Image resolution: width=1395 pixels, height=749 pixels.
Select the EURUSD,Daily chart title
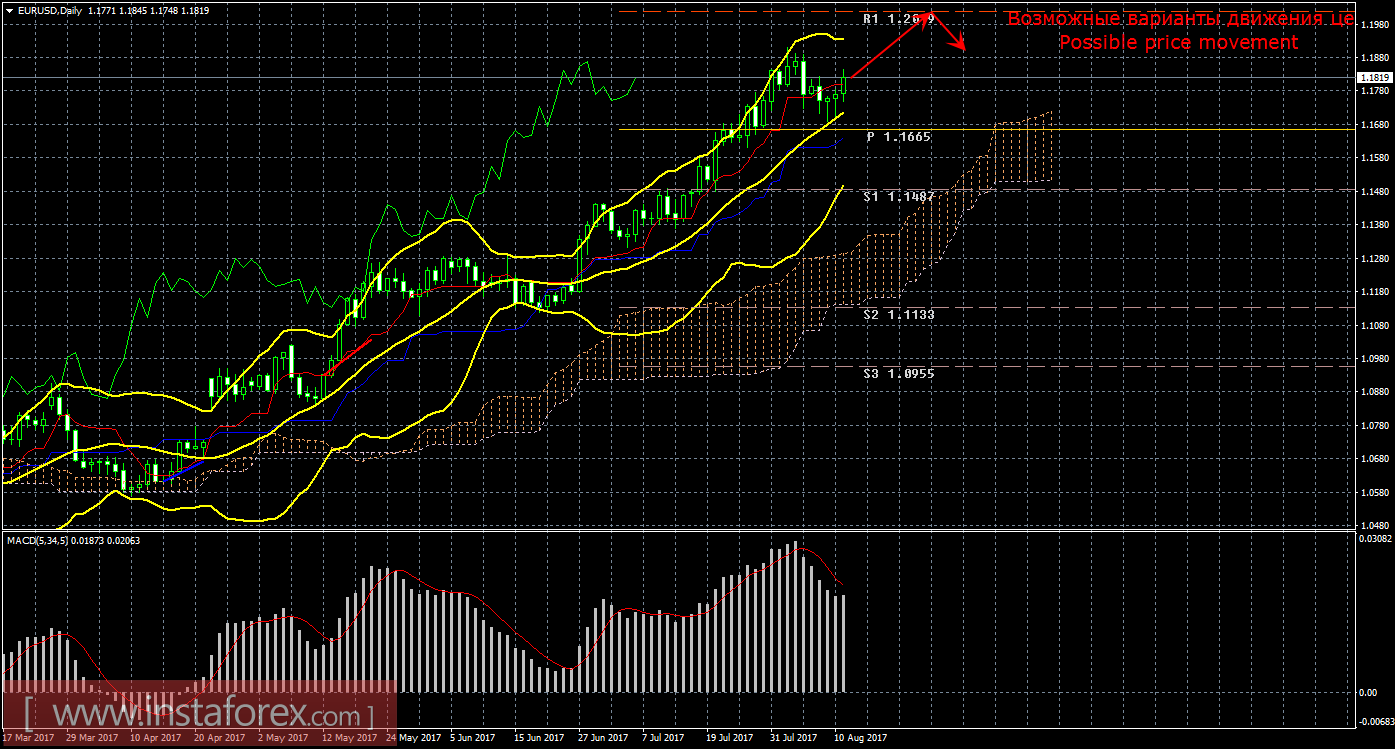(51, 11)
